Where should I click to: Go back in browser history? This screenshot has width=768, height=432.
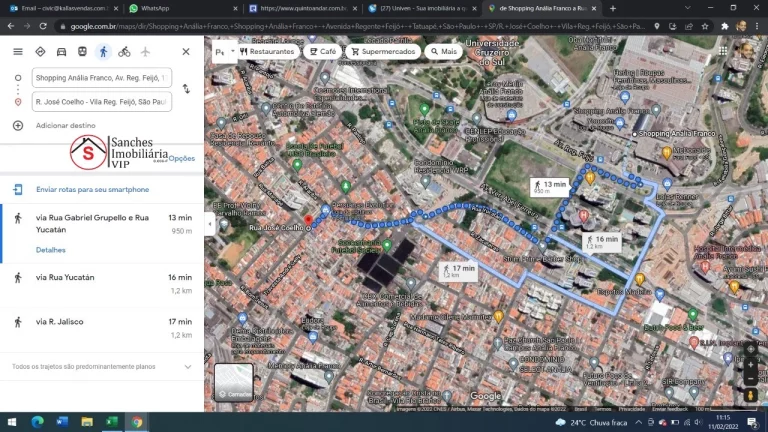[11, 26]
